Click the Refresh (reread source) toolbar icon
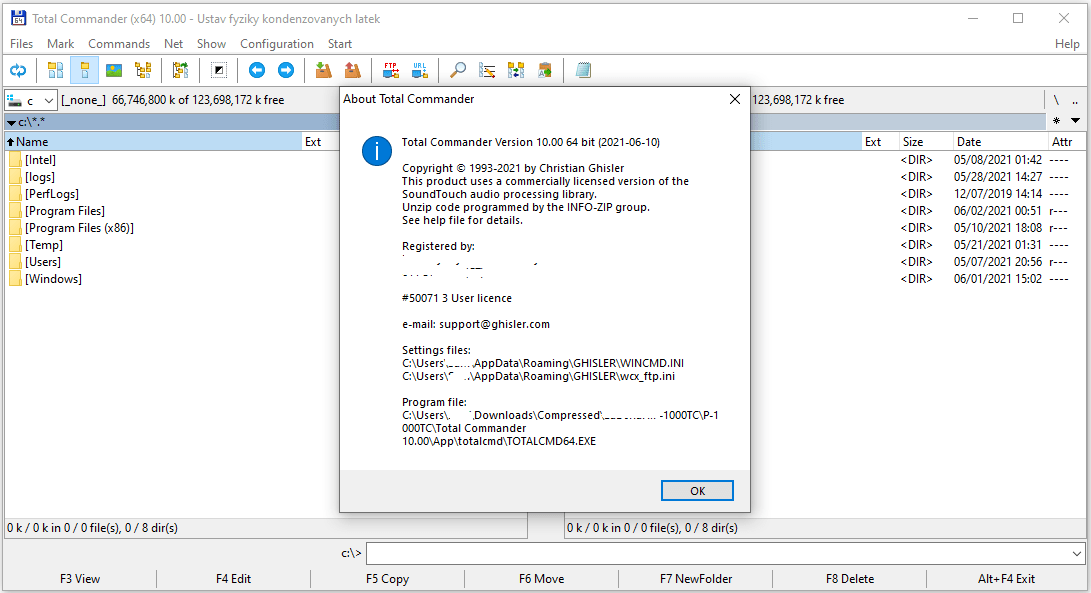1091x593 pixels. click(x=18, y=70)
